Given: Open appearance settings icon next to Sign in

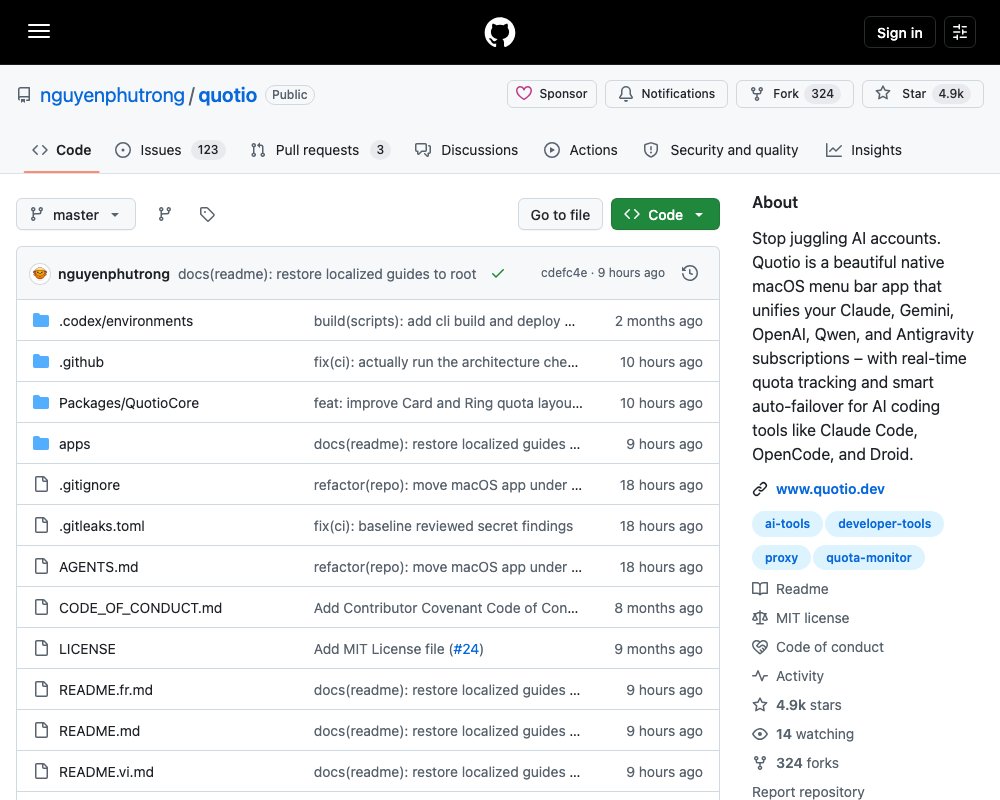Looking at the screenshot, I should point(960,32).
